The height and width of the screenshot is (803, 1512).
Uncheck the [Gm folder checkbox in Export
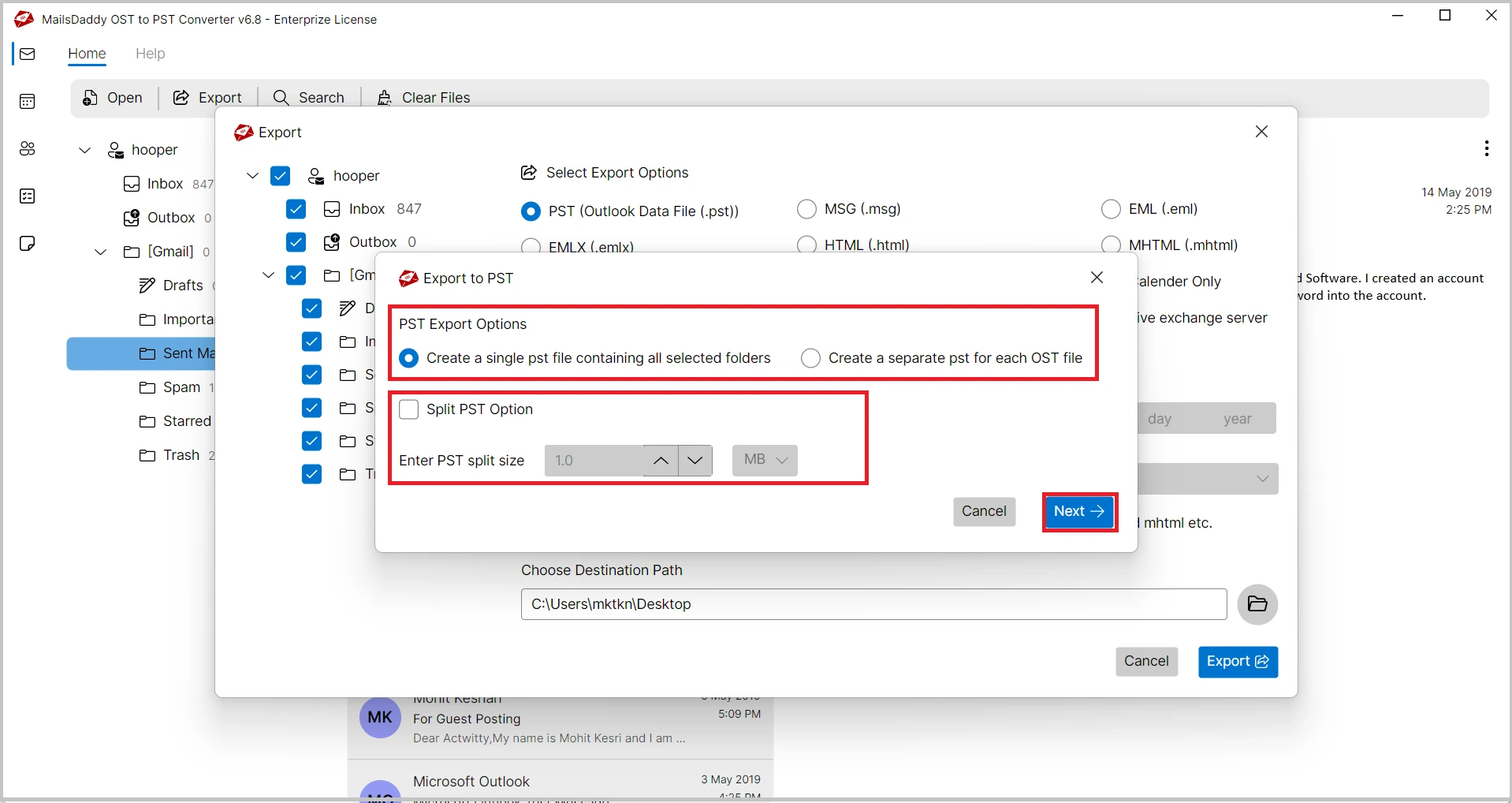click(x=296, y=275)
